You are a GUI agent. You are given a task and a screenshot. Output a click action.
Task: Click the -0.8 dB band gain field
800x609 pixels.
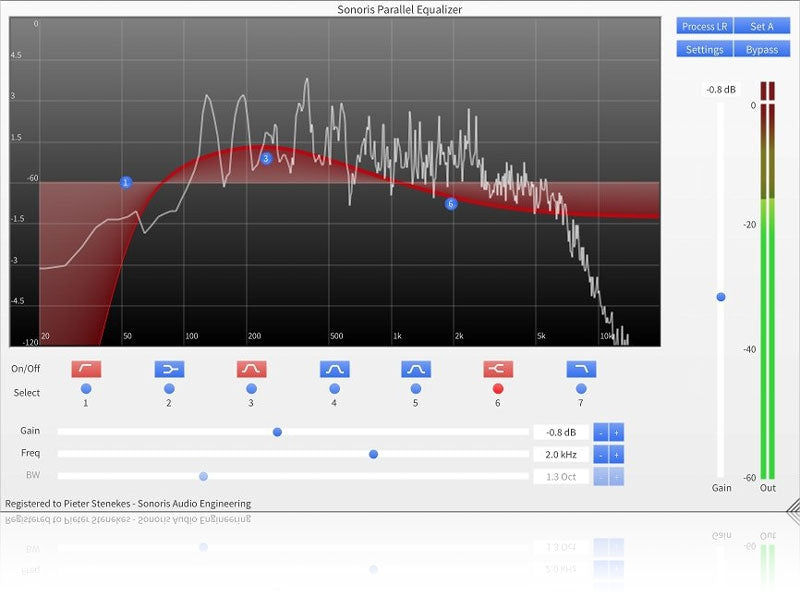(561, 433)
